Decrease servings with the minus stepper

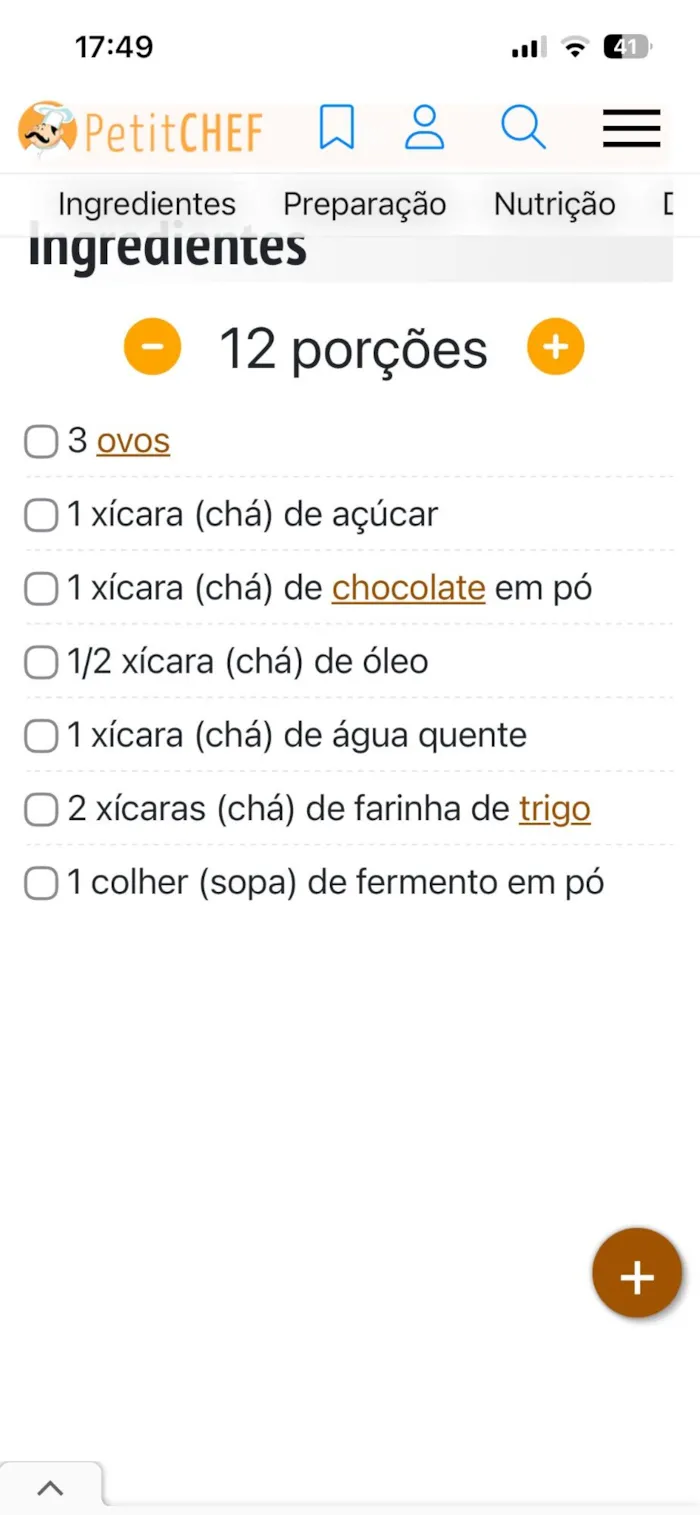click(152, 346)
